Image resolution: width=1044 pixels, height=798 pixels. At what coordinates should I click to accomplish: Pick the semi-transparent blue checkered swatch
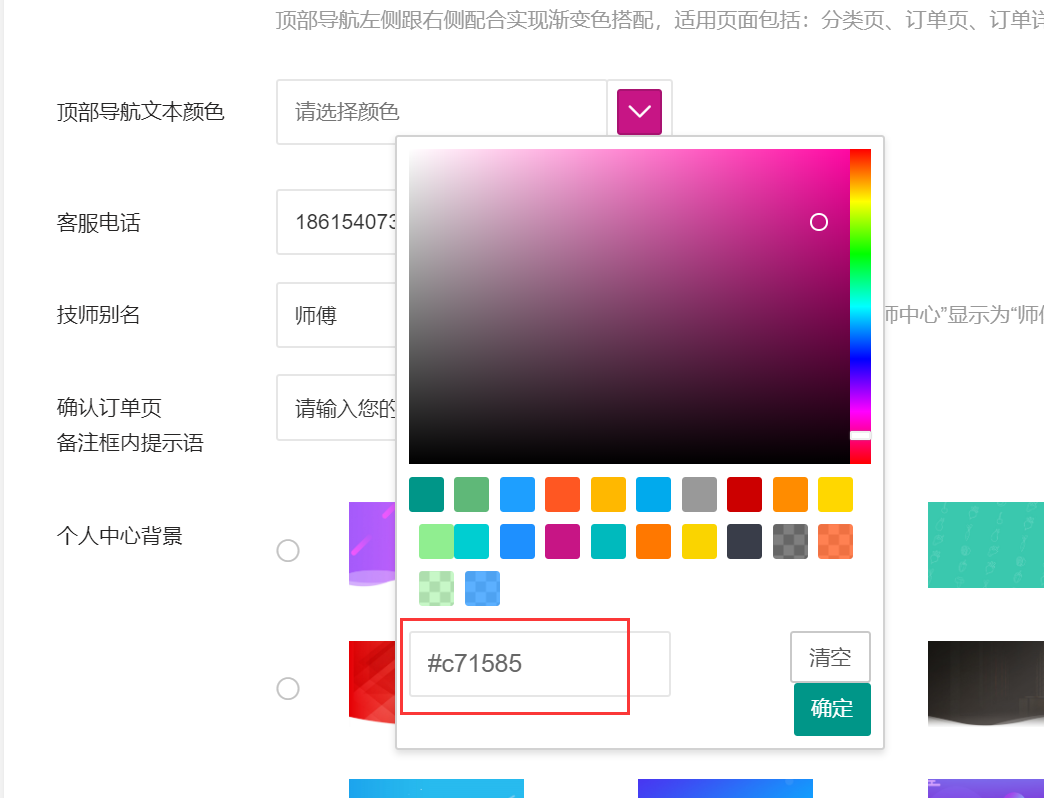pyautogui.click(x=482, y=588)
